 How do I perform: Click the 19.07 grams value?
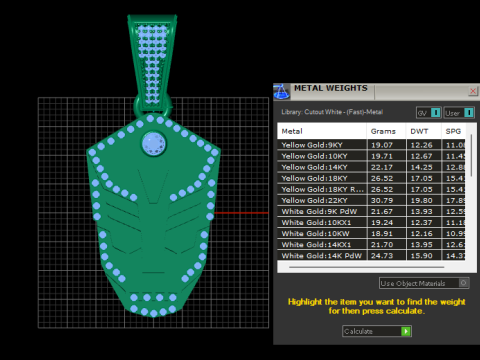coord(382,145)
